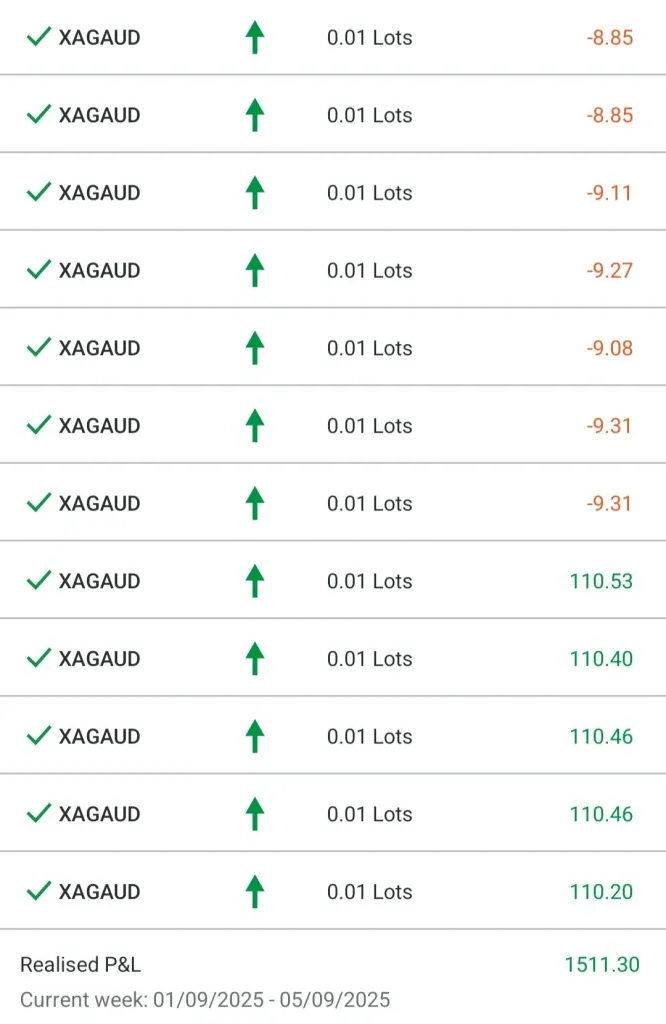
Task: Open the XAGAUD trade with 110.53 profit
Action: coord(99,581)
